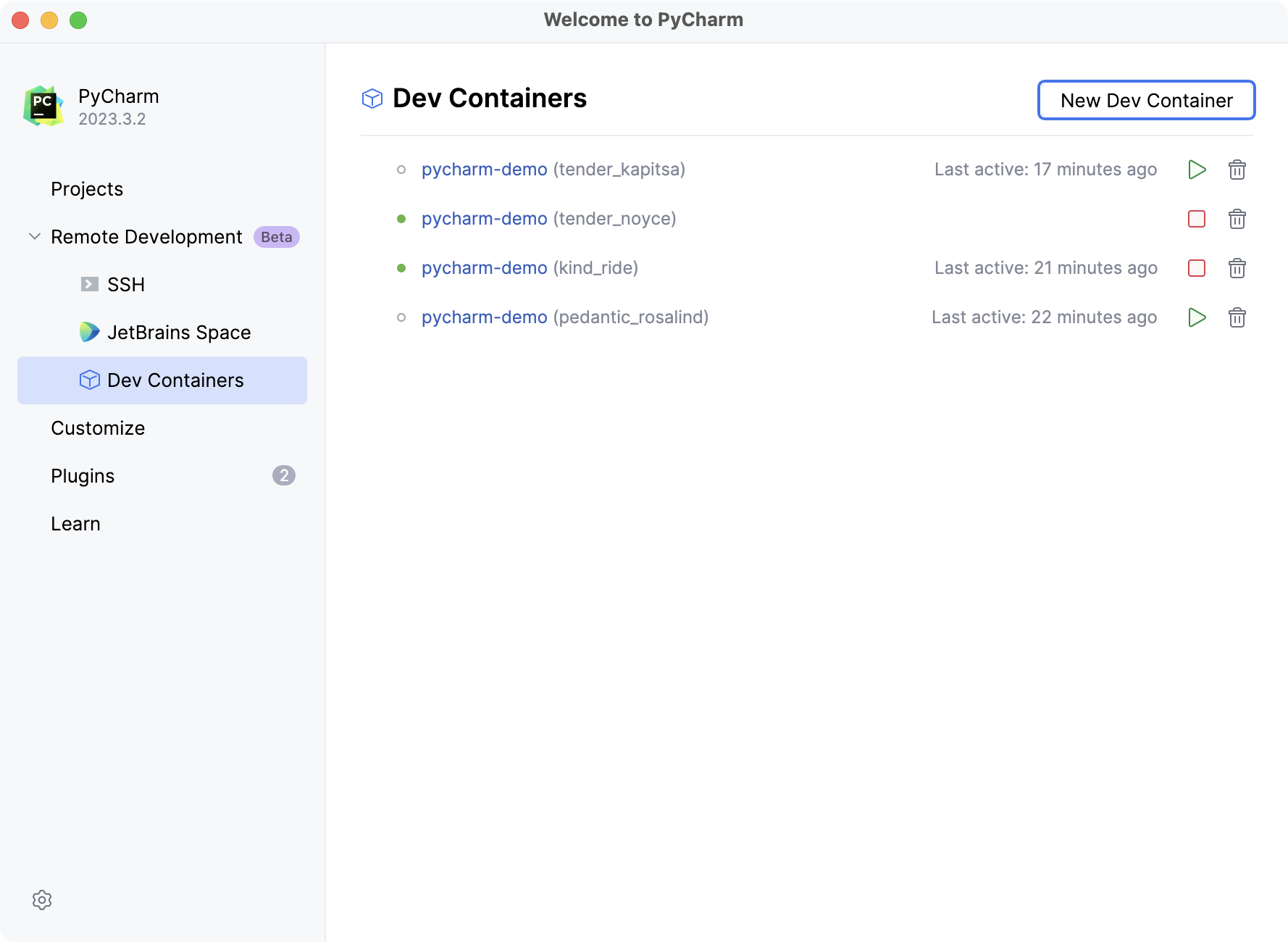Screen dimensions: 1288x942
Task: Delete the pedantic_rosalind dev container
Action: (1237, 317)
